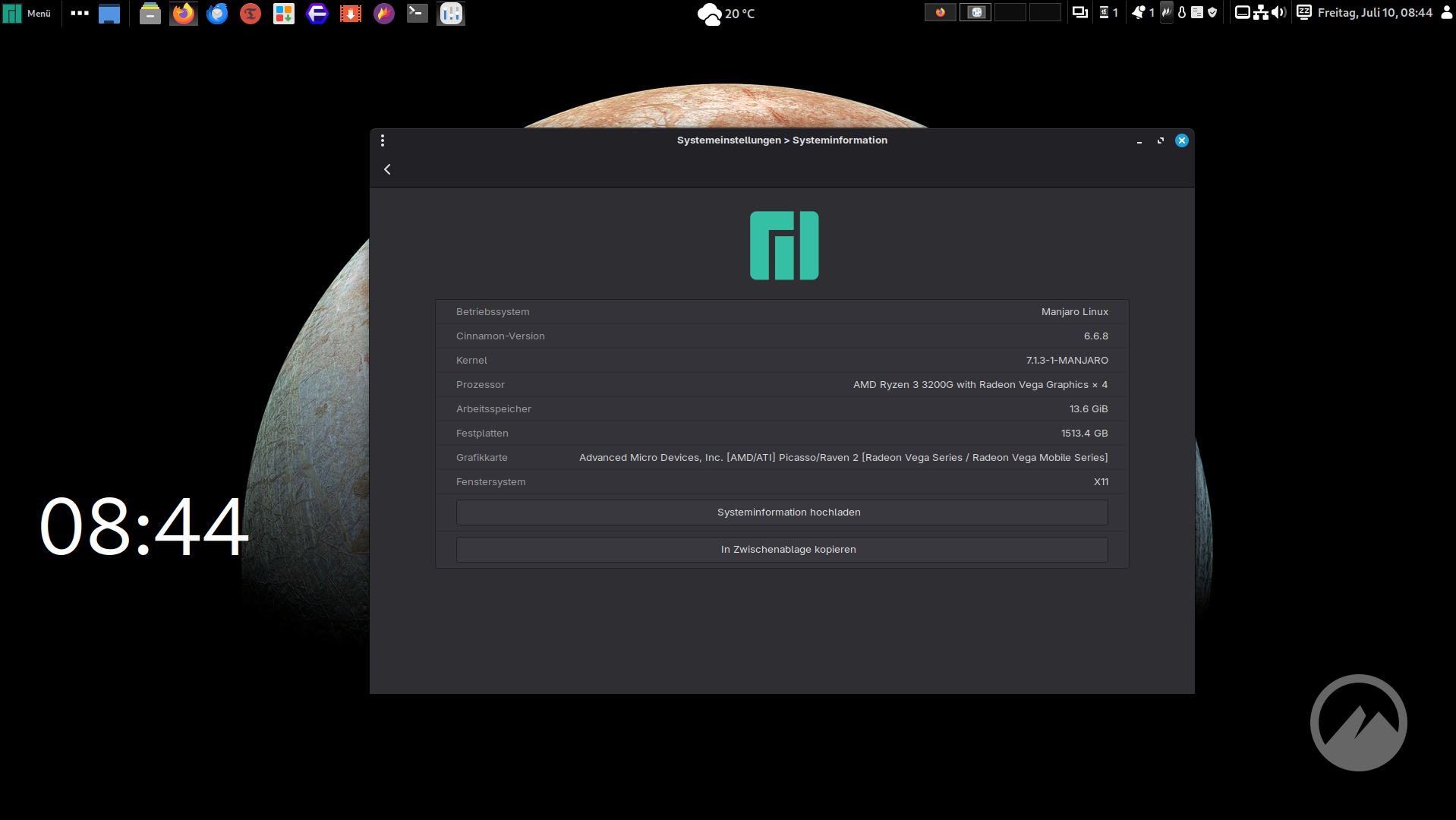Show desktop via blue panel icon

pos(109,13)
